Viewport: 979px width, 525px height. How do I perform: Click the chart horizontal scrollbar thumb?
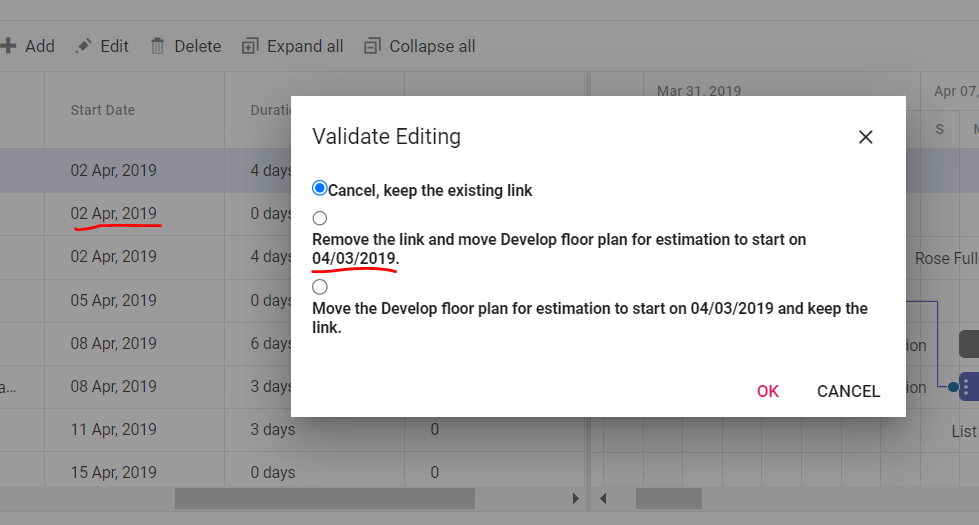(668, 498)
